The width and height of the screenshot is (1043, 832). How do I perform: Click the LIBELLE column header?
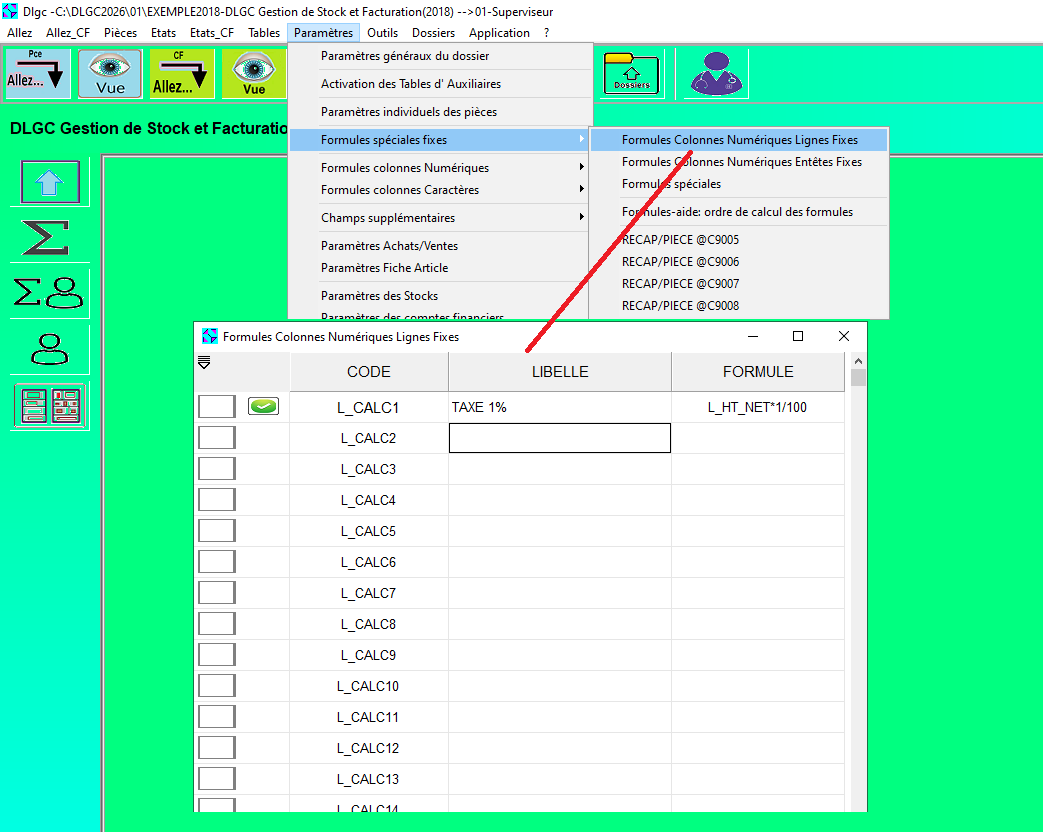[559, 372]
